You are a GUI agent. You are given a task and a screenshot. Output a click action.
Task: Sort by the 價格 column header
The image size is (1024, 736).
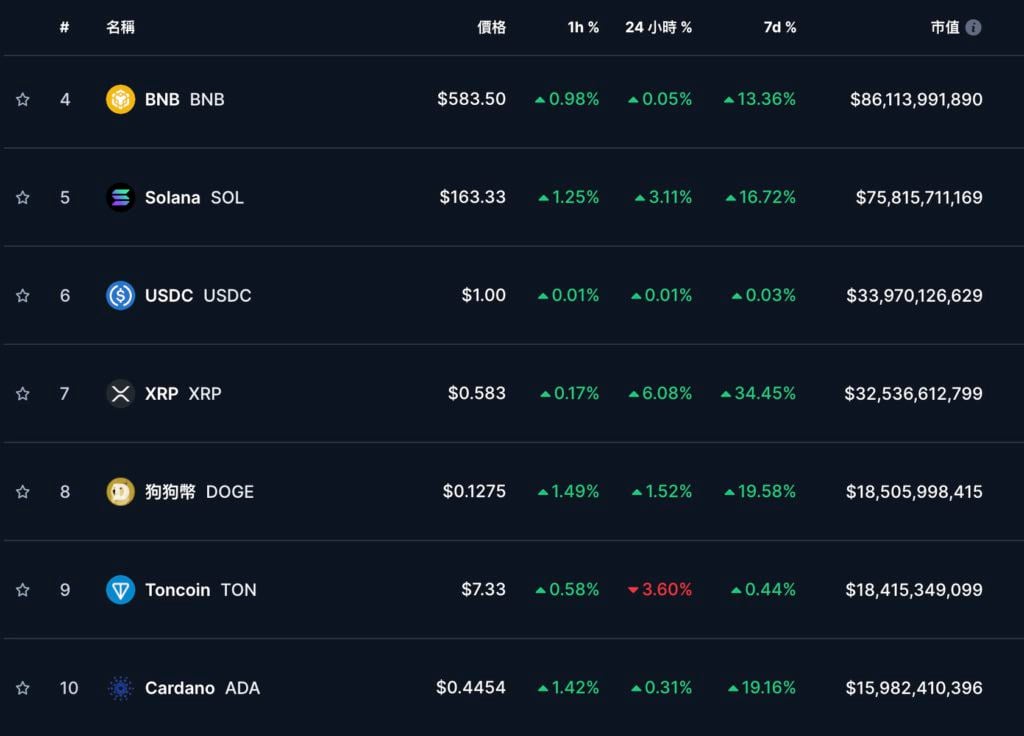(491, 27)
